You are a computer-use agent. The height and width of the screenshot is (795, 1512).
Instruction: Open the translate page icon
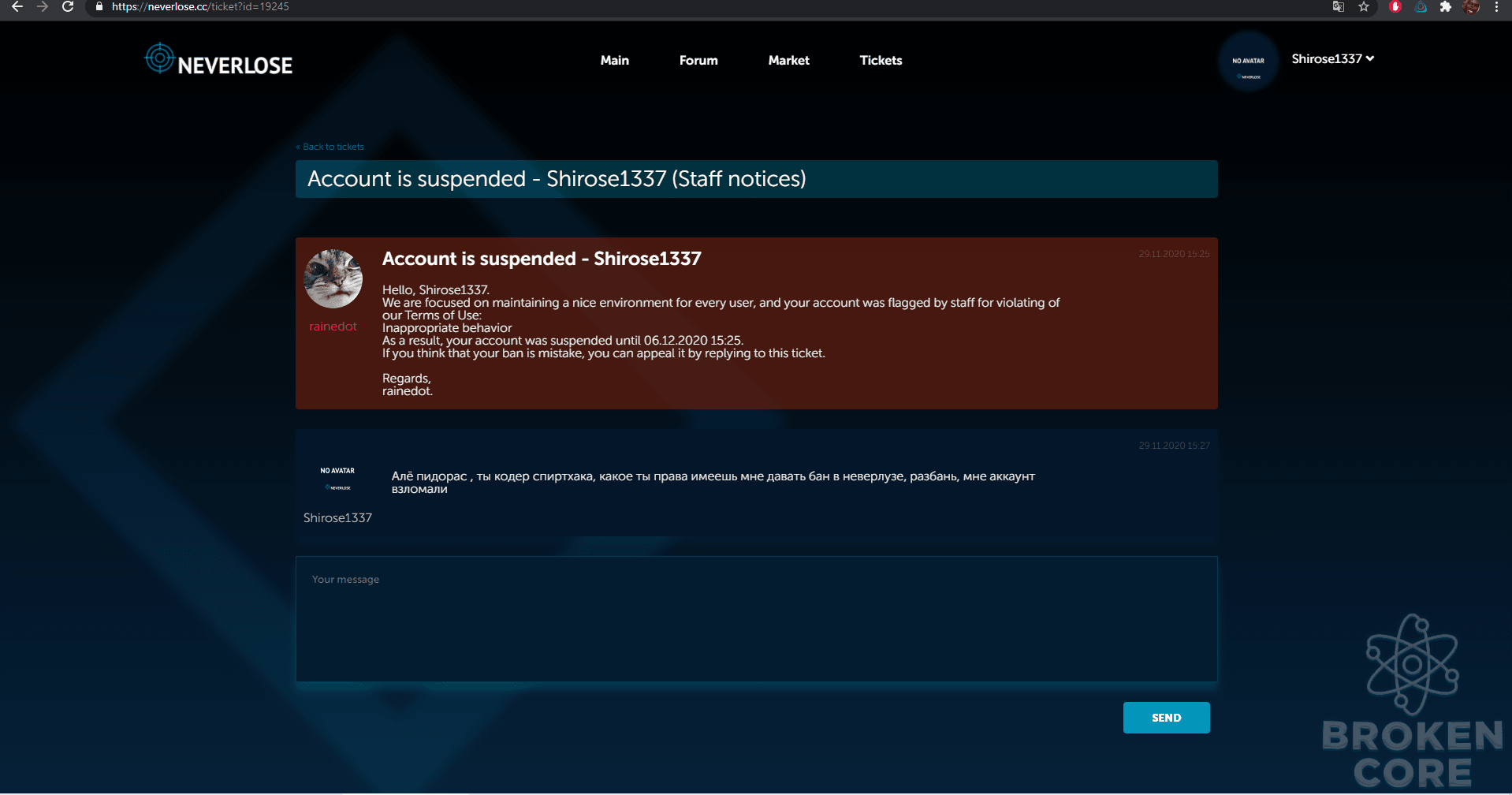(x=1338, y=6)
